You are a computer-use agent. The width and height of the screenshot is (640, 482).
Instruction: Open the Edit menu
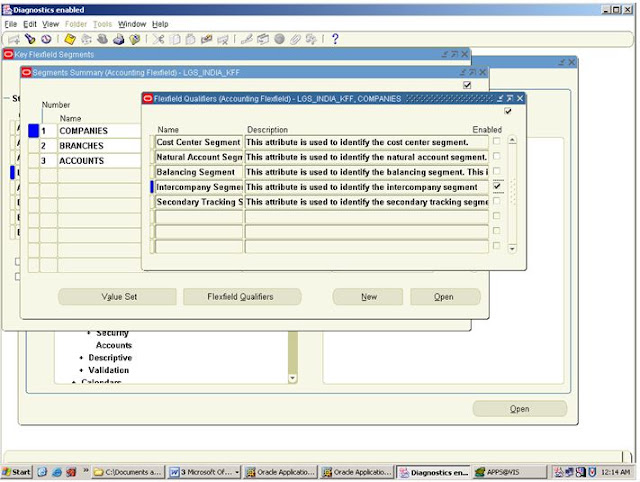(x=30, y=24)
